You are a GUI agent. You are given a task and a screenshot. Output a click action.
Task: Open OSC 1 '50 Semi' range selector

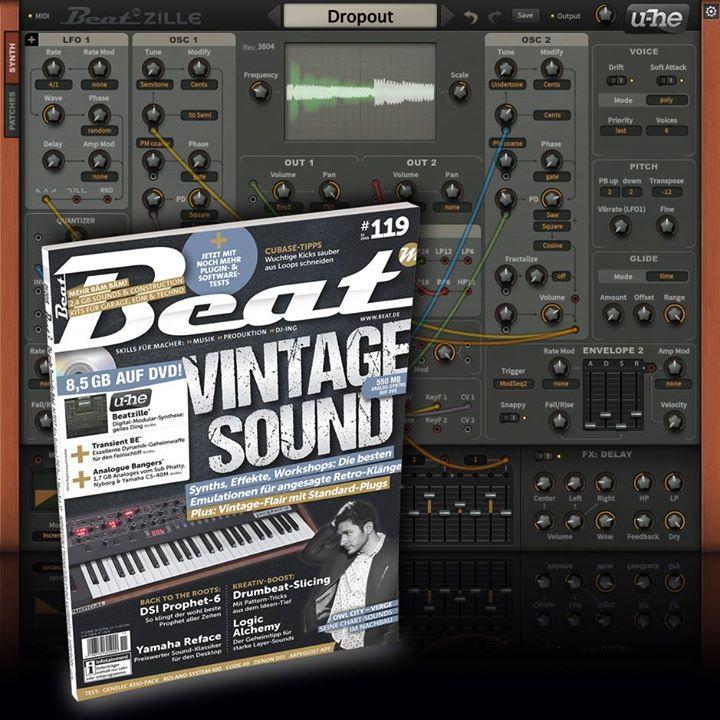coord(199,115)
